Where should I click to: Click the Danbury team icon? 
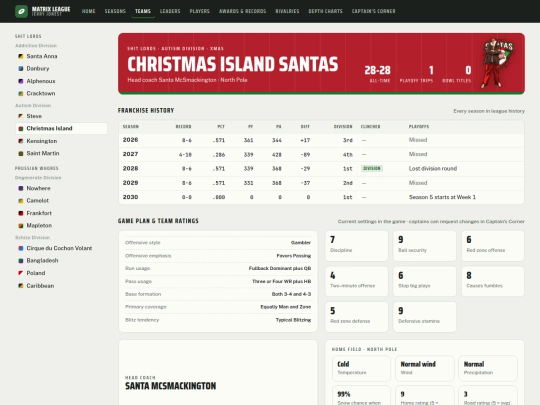21,69
